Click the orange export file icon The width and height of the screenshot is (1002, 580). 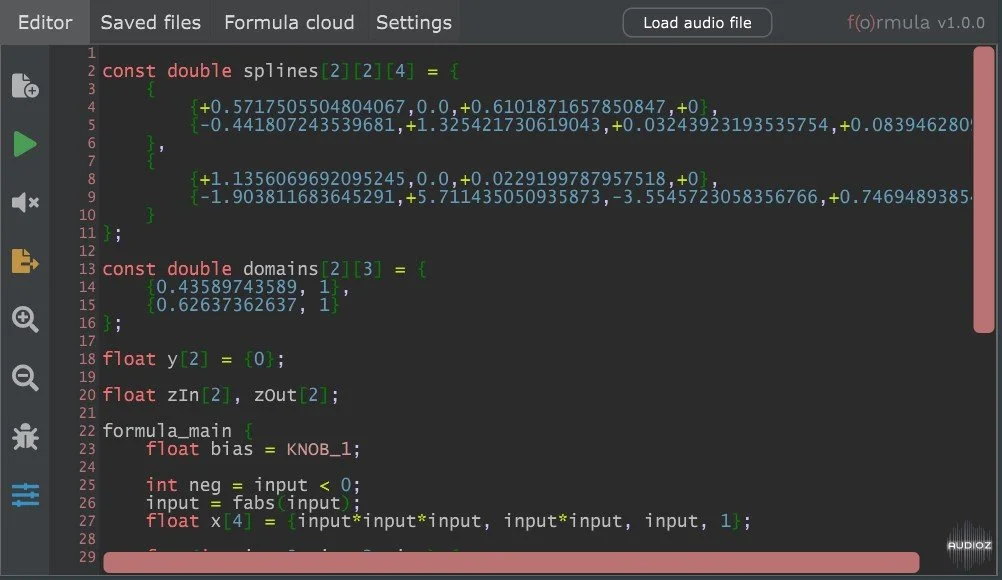coord(25,261)
